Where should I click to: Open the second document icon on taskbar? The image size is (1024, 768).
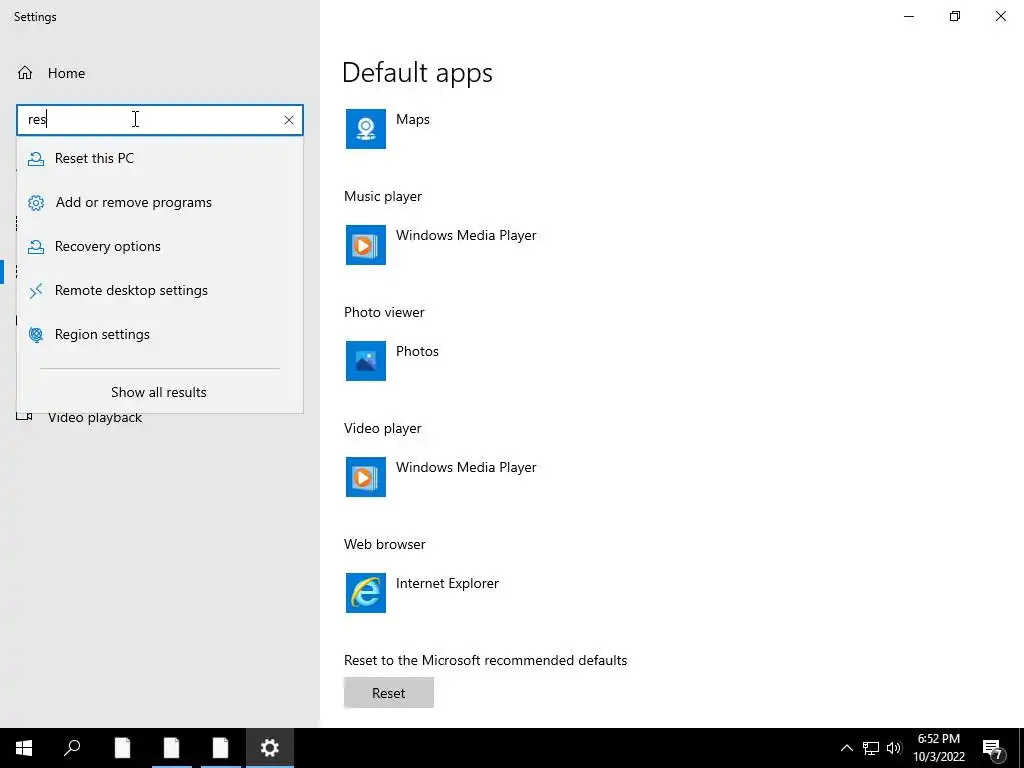click(171, 748)
